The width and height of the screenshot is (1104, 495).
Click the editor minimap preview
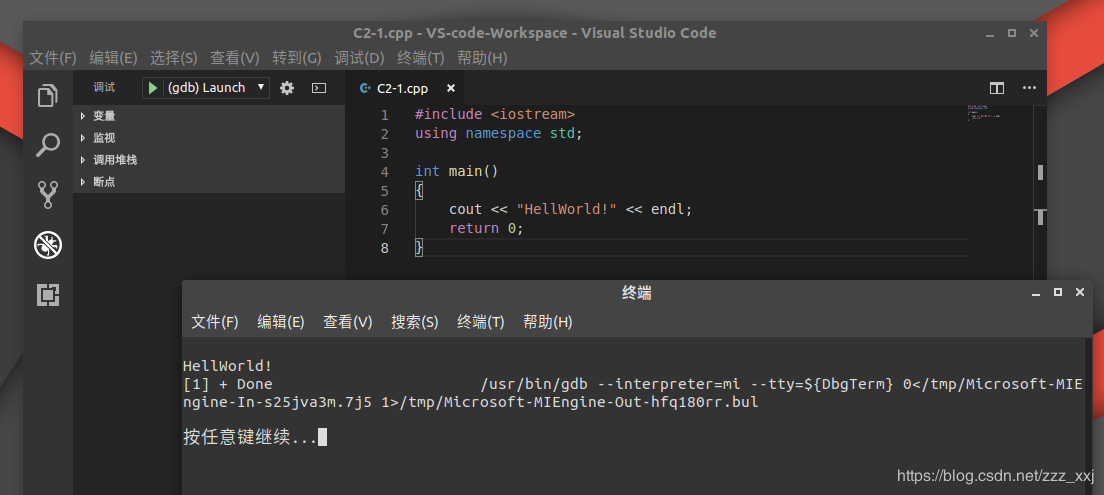pos(984,113)
